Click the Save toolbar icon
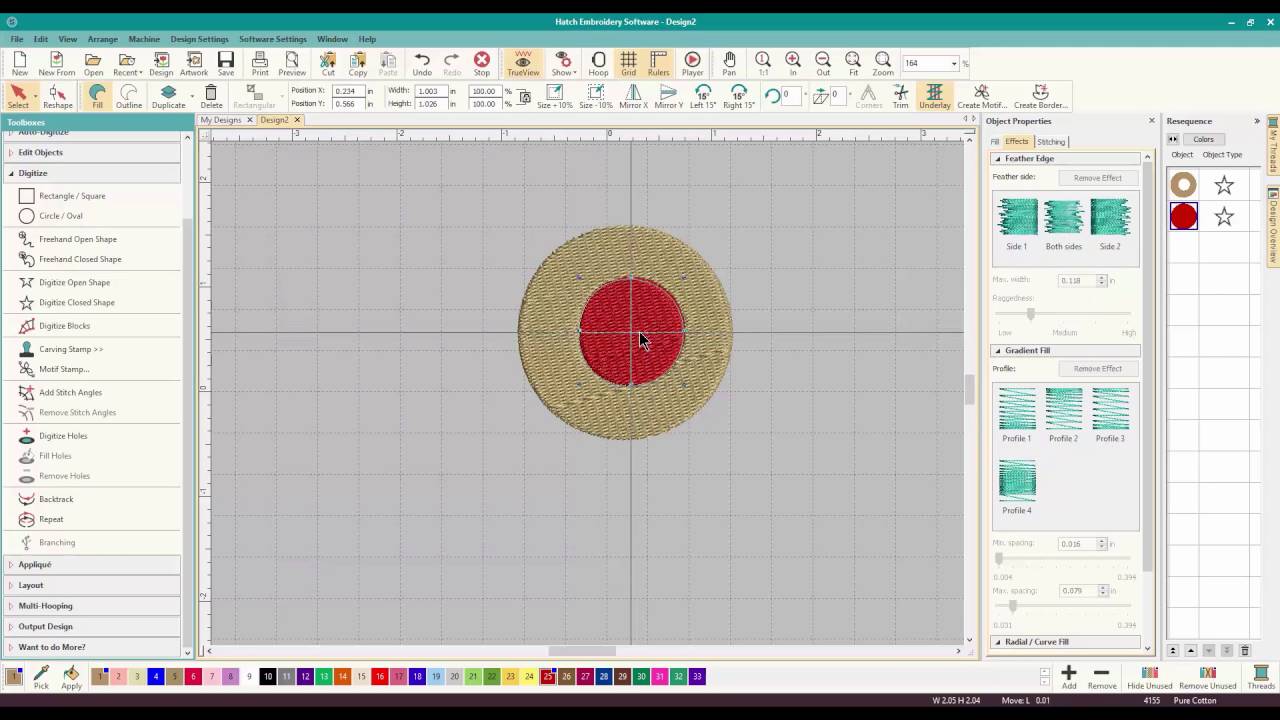Viewport: 1280px width, 720px height. pyautogui.click(x=226, y=65)
